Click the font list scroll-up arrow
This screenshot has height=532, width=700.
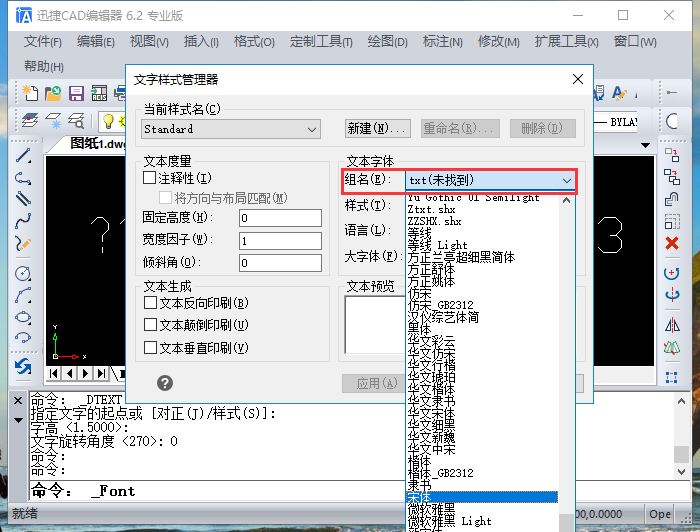coord(567,201)
